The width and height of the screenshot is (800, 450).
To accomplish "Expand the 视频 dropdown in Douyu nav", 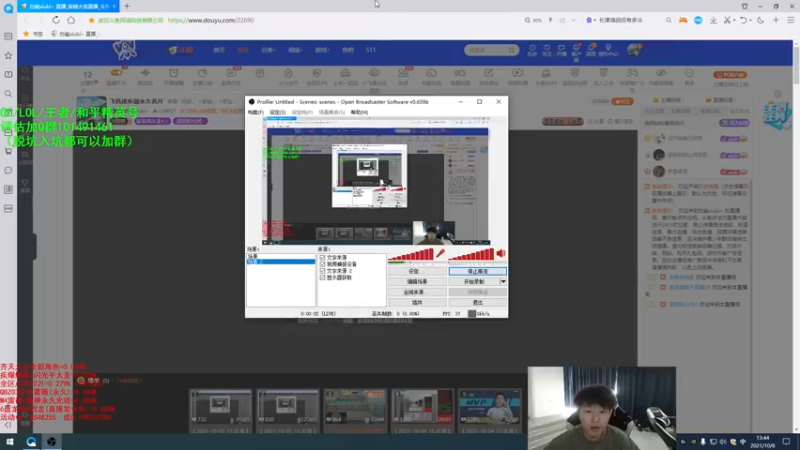I will pyautogui.click(x=295, y=50).
